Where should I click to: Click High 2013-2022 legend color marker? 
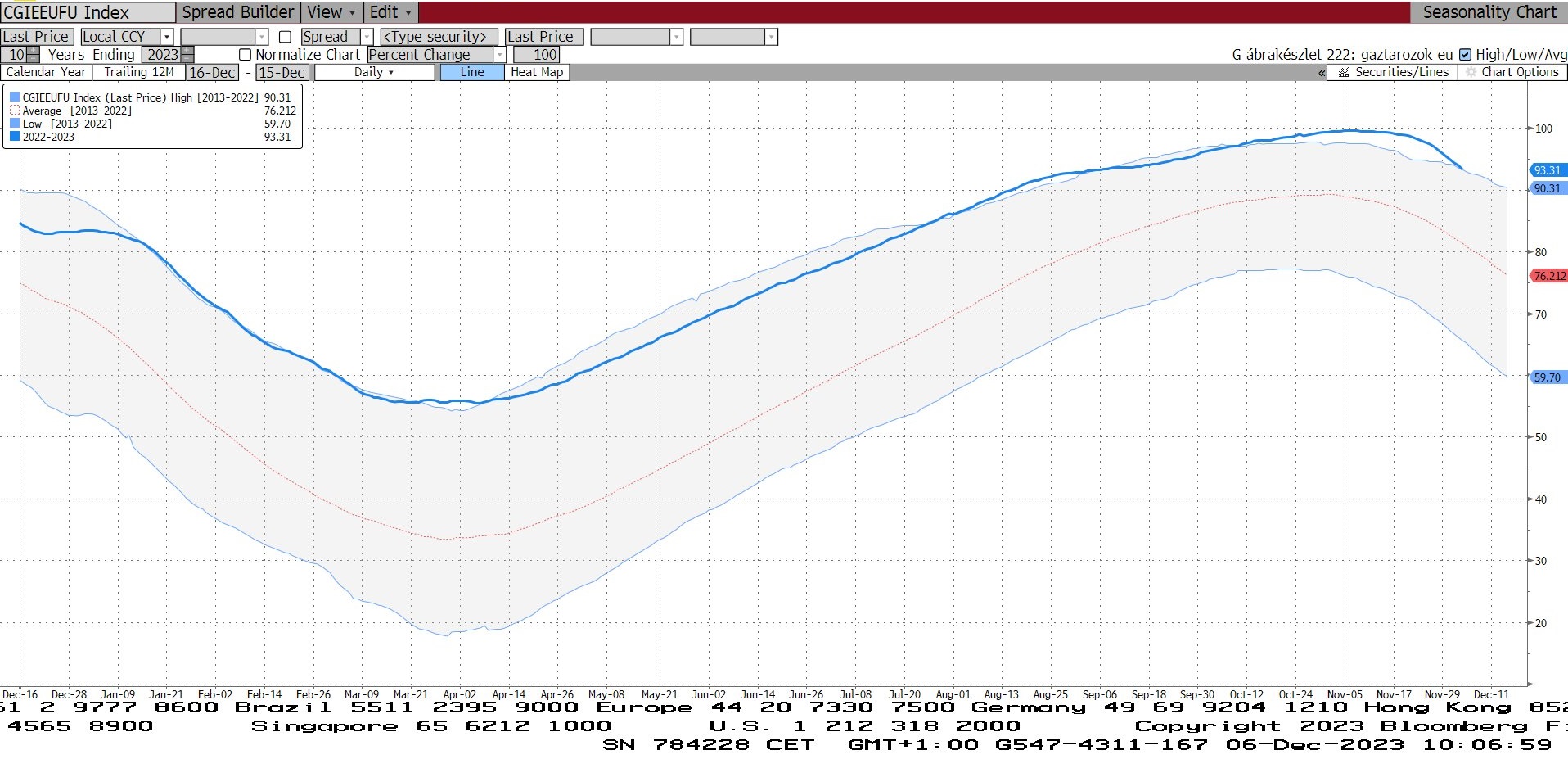click(x=15, y=97)
